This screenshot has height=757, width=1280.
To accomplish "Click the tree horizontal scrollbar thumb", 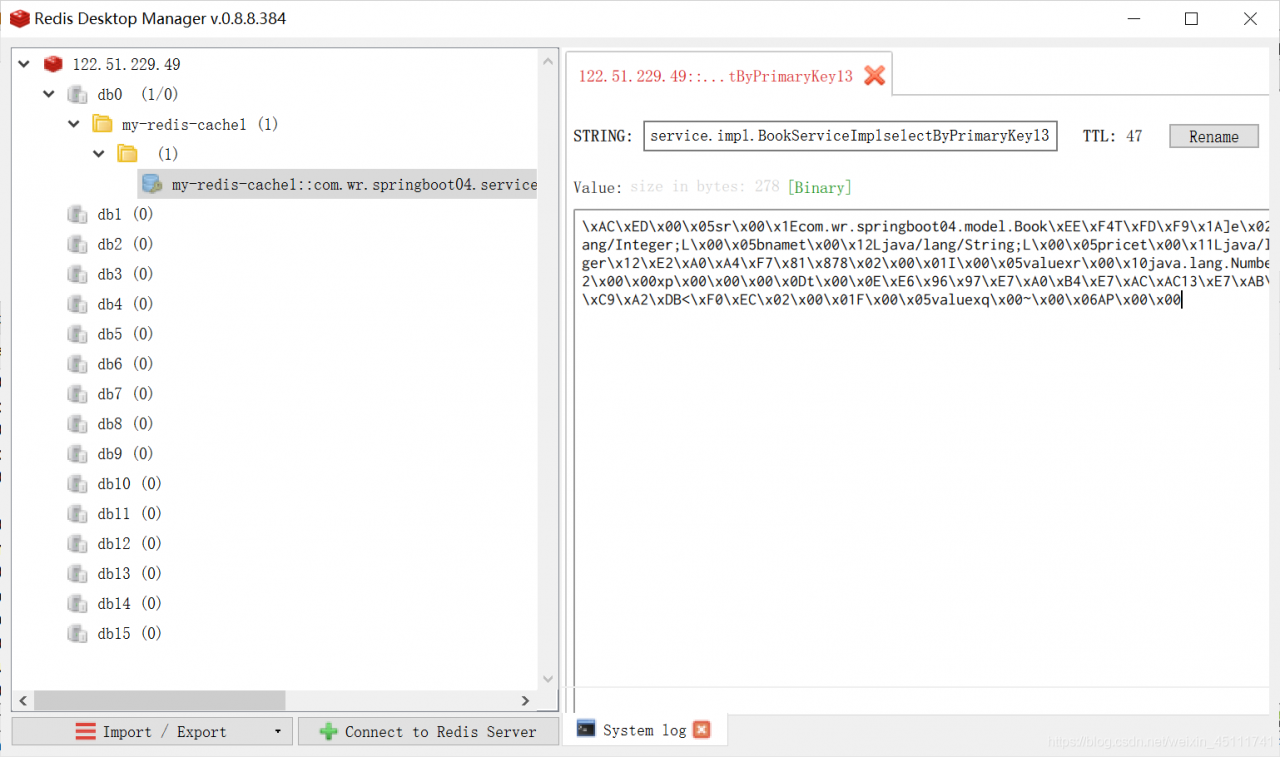I will click(159, 701).
